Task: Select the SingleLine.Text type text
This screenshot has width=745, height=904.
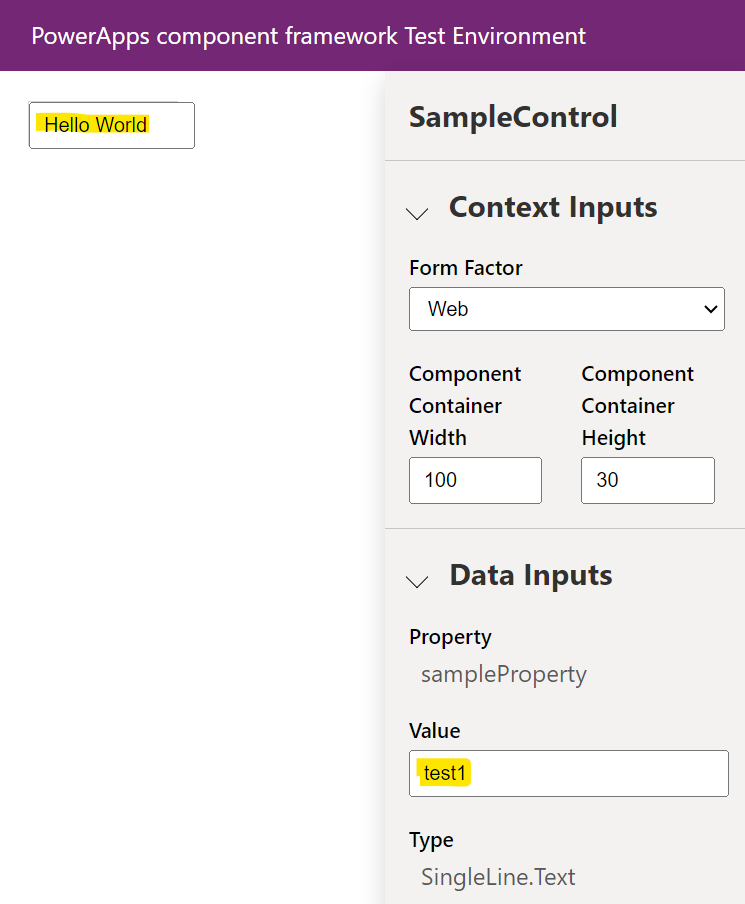Action: point(498,877)
